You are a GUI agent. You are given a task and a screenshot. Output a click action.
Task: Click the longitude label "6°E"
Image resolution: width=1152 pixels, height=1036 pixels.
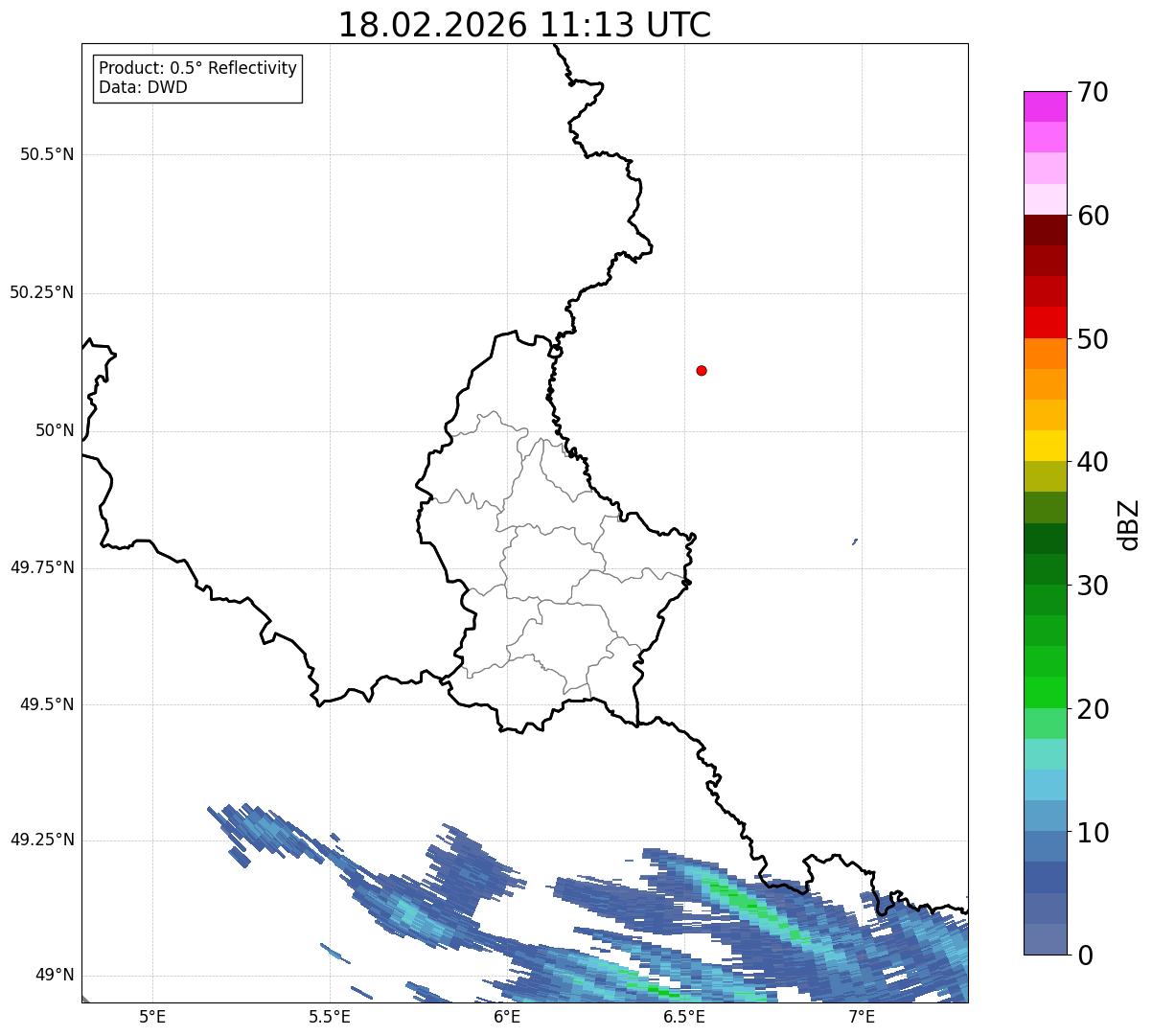coord(507,1017)
